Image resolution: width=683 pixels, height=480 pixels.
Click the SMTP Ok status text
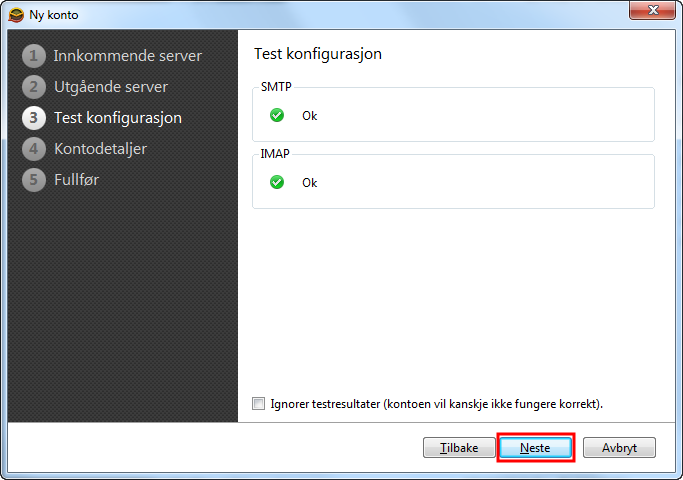coord(310,115)
